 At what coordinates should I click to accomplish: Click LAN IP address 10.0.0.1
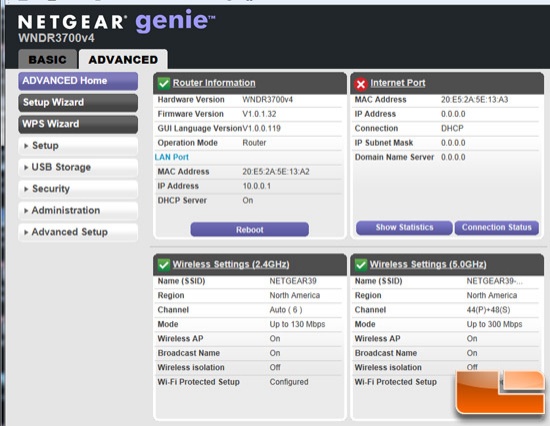[257, 186]
